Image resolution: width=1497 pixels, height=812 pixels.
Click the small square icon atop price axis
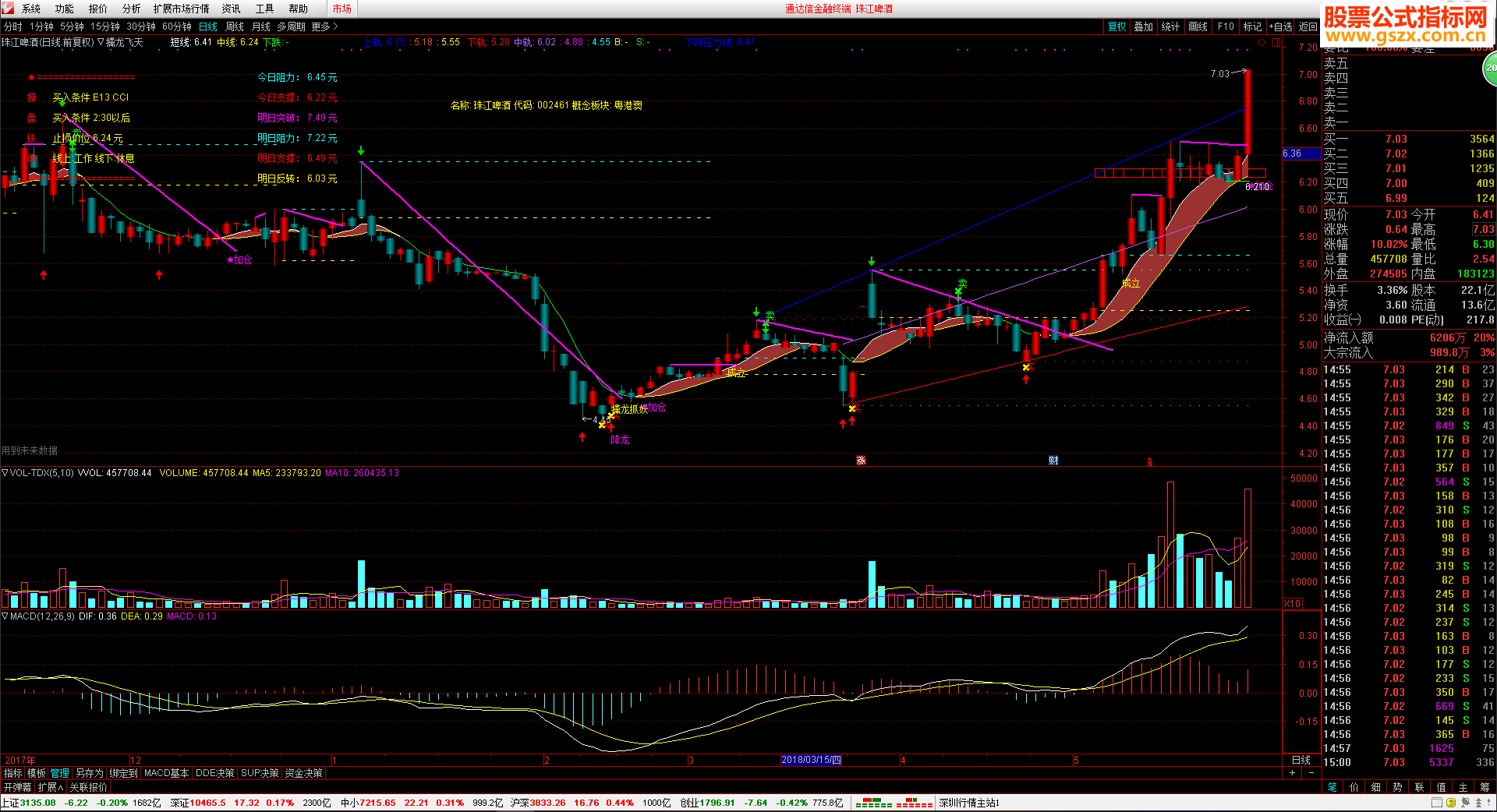click(1276, 42)
